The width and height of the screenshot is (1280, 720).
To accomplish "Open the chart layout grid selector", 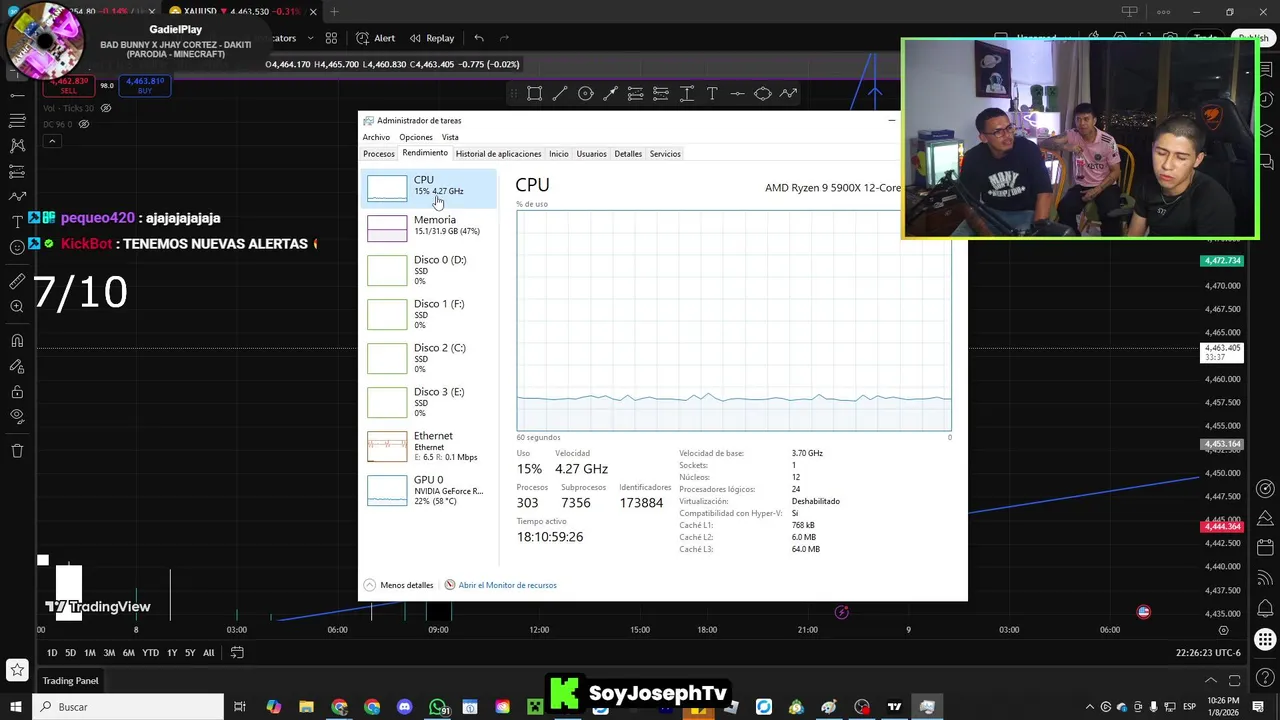I will point(331,38).
